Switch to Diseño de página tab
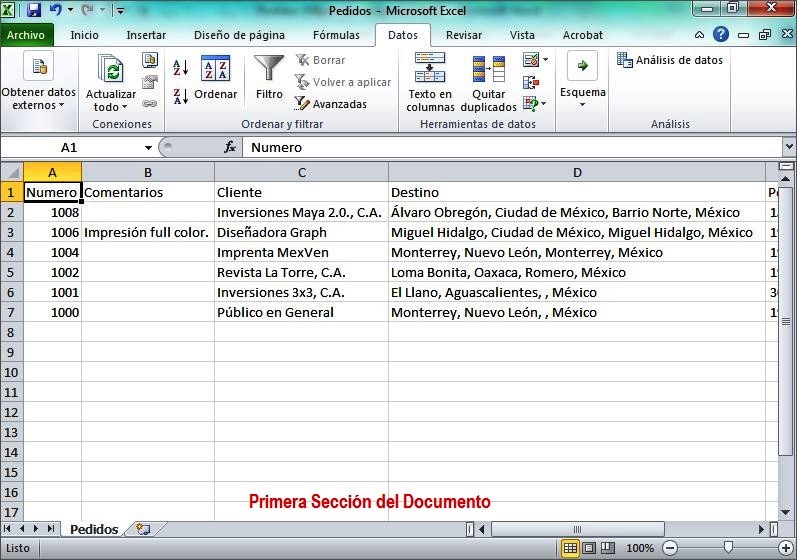Image resolution: width=797 pixels, height=560 pixels. tap(239, 35)
